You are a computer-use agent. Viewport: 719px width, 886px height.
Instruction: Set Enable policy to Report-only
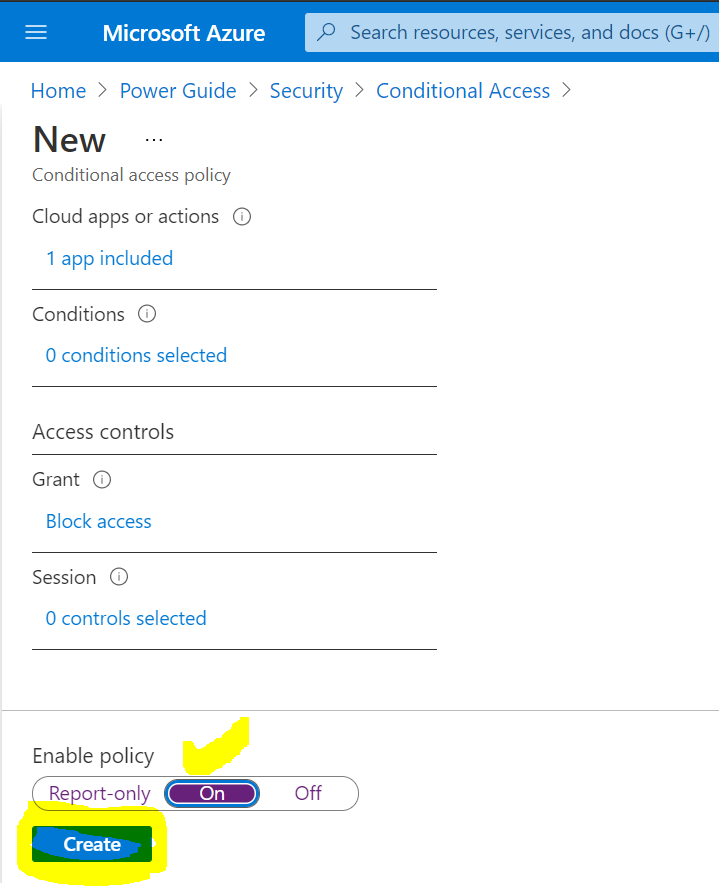pos(99,793)
